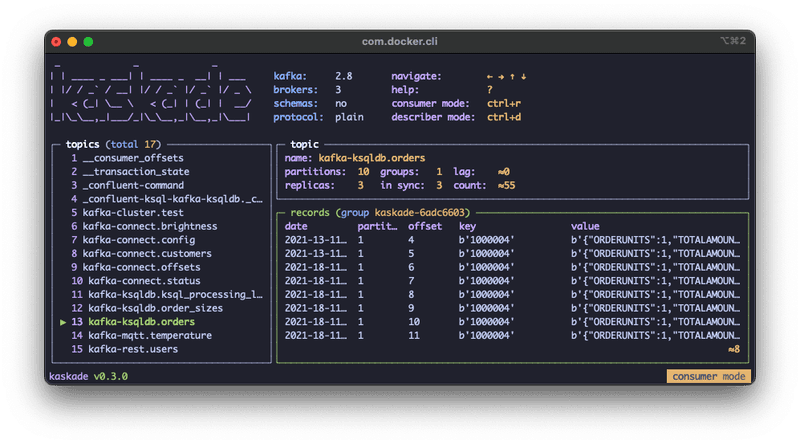
Task: Click the kaskade v0.3.0 footer label
Action: (x=88, y=377)
